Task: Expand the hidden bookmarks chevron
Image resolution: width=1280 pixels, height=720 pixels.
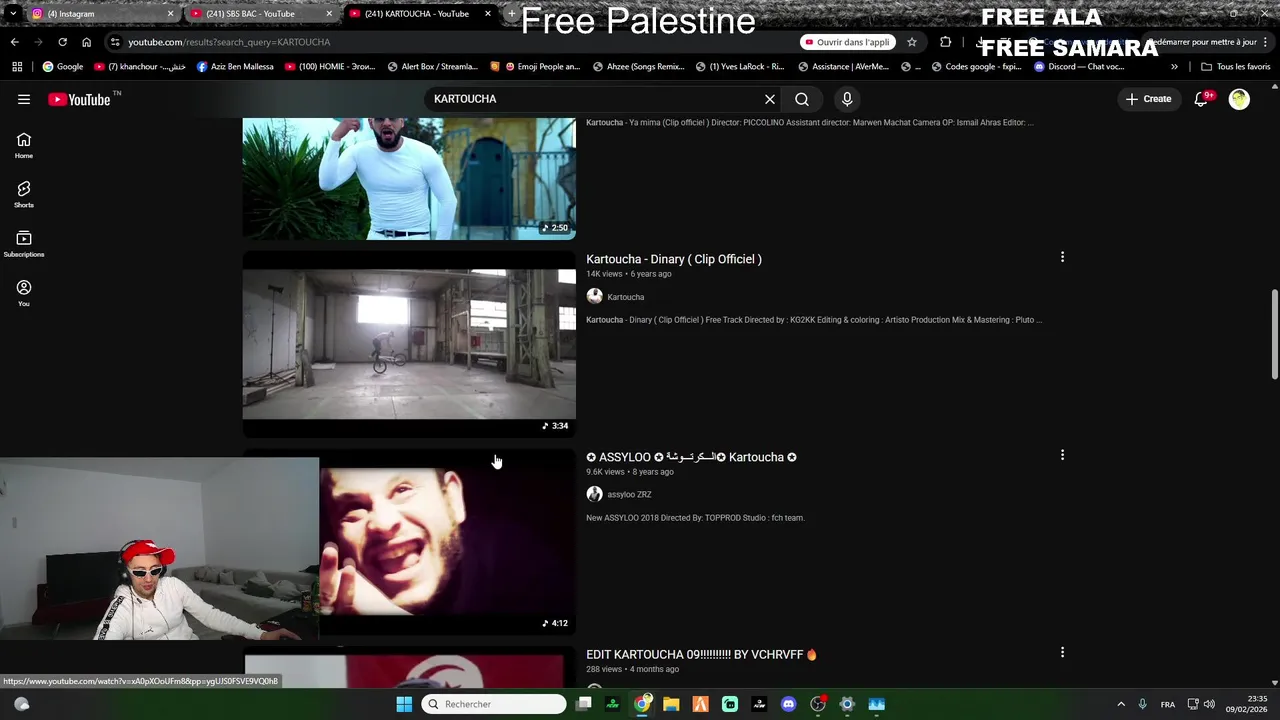Action: coord(1174,67)
